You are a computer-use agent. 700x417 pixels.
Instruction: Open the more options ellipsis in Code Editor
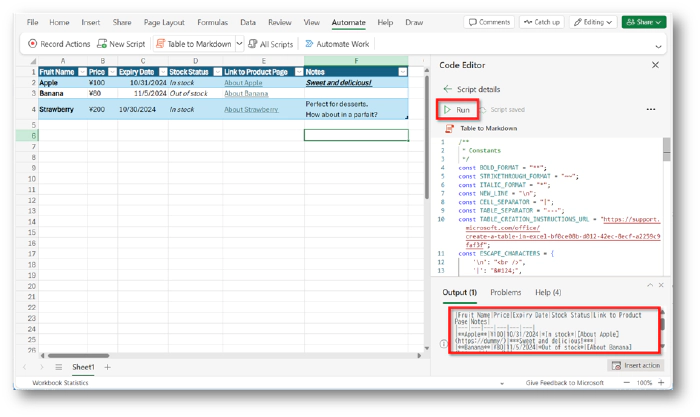(651, 108)
